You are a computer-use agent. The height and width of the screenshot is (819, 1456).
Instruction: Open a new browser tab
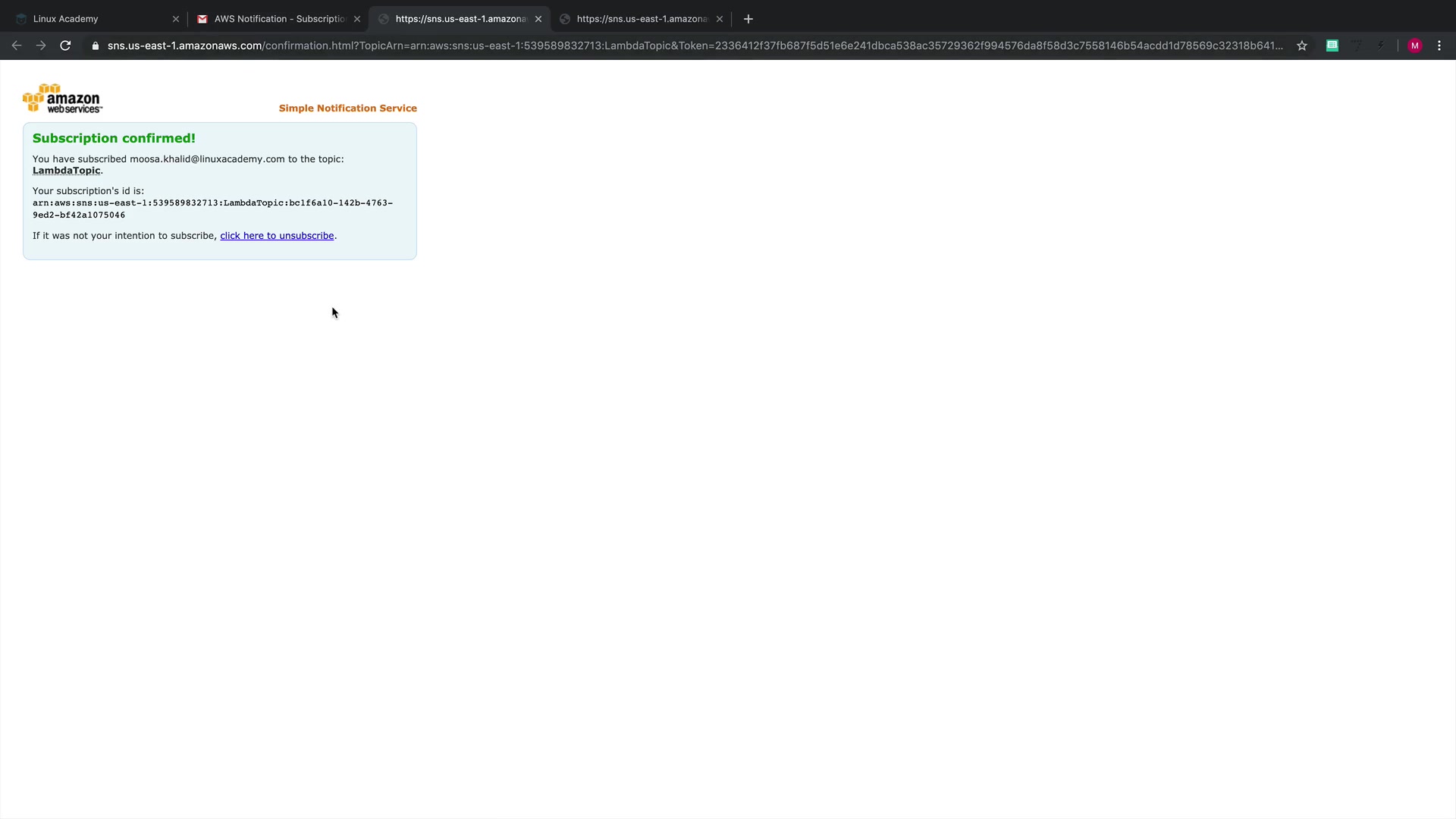[748, 19]
